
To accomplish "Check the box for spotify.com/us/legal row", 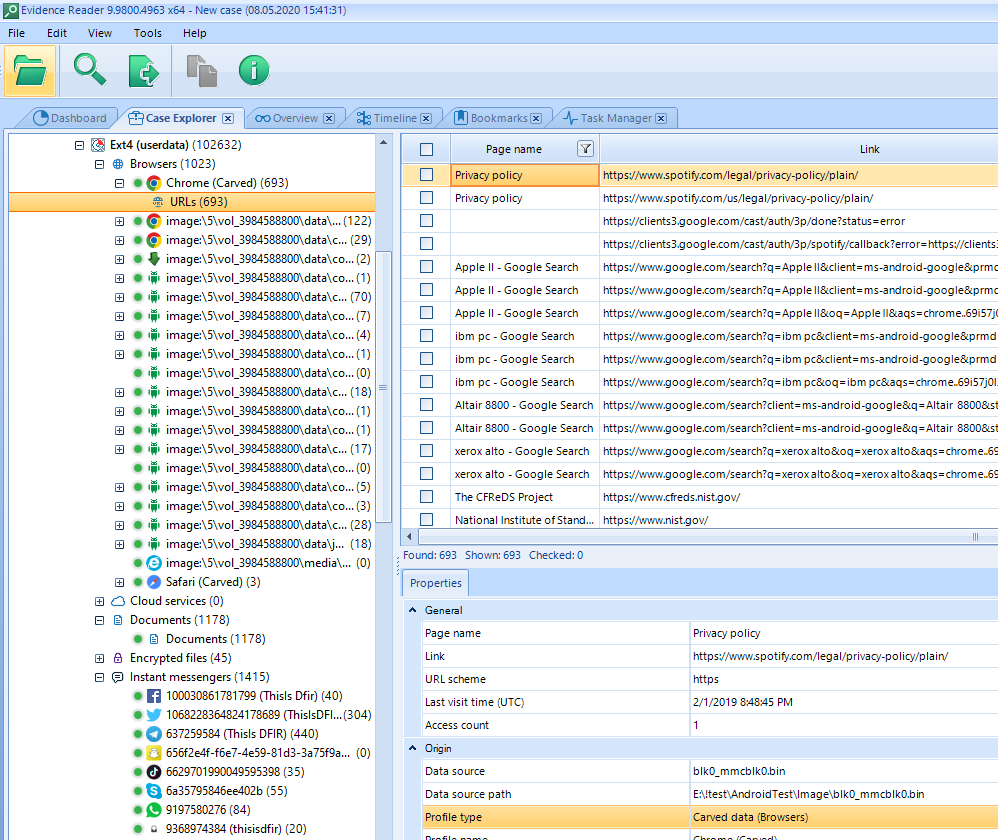I will (426, 198).
